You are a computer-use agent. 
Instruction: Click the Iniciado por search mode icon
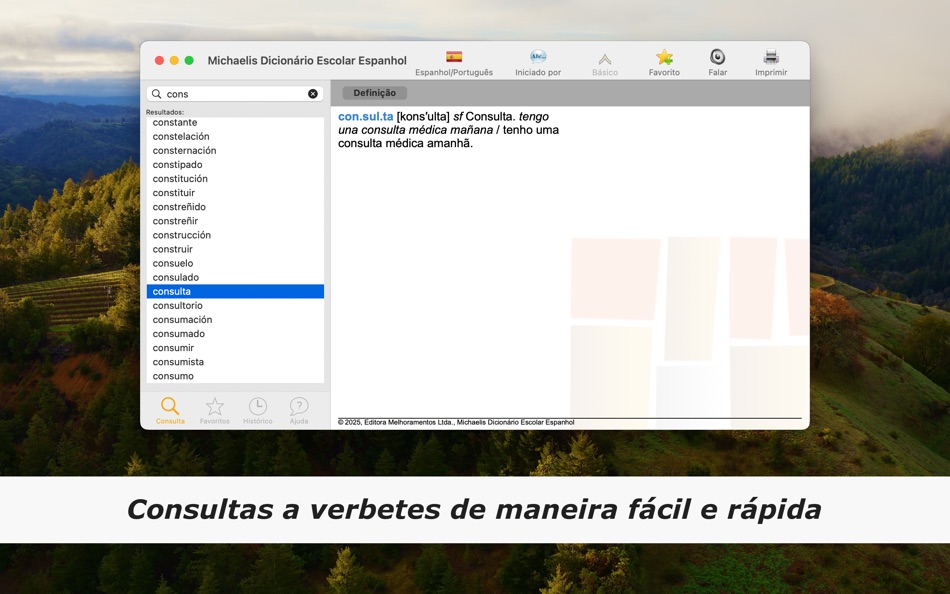[x=537, y=57]
